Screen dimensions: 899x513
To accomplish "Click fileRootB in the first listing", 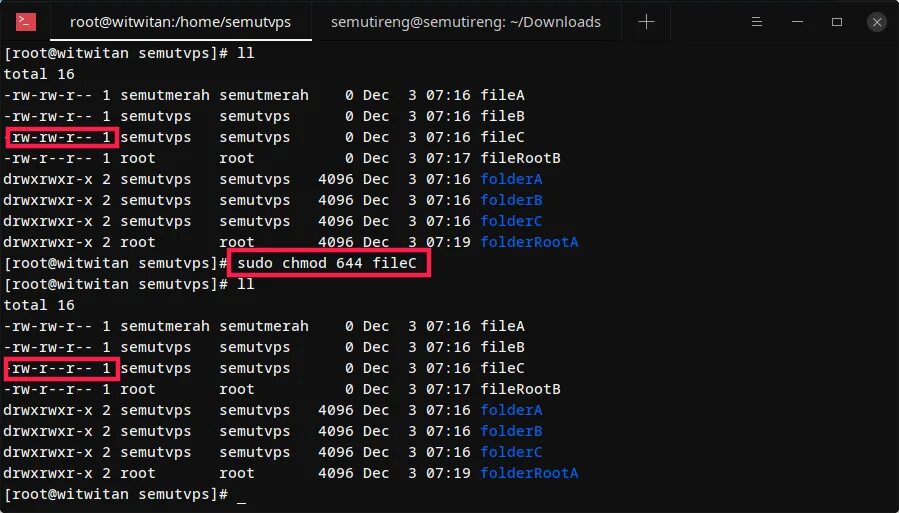I will point(521,158).
